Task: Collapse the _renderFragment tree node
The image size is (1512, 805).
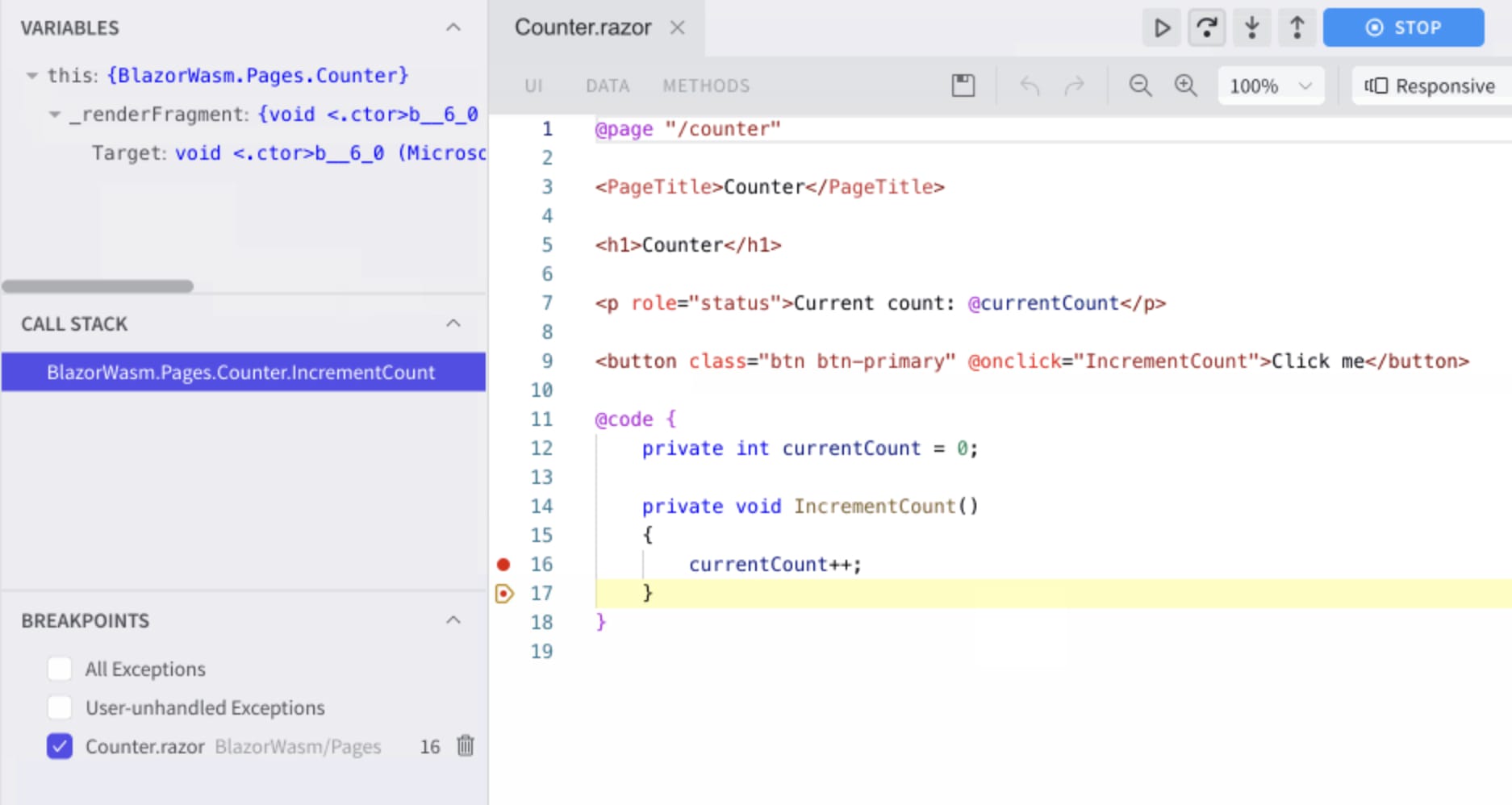Action: [55, 115]
